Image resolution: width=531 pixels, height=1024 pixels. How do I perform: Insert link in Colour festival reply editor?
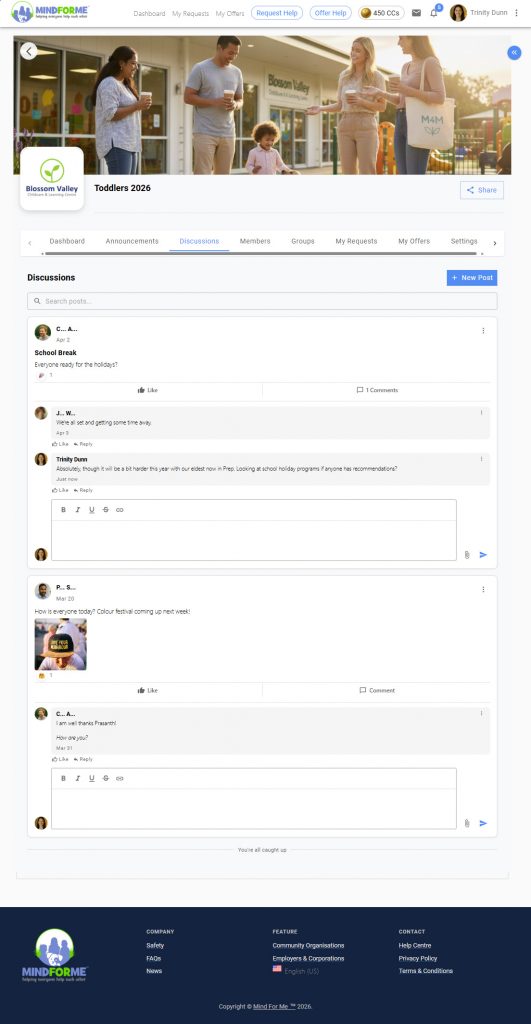coord(120,778)
